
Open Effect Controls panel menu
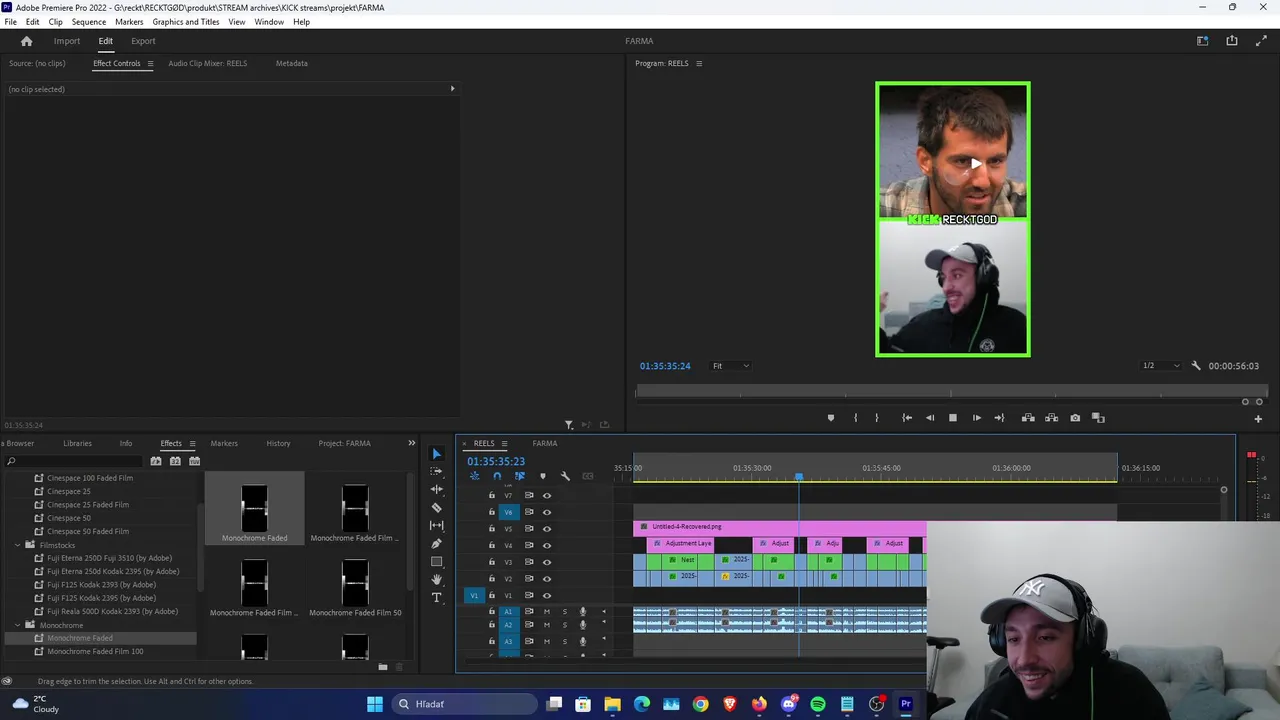tap(150, 63)
